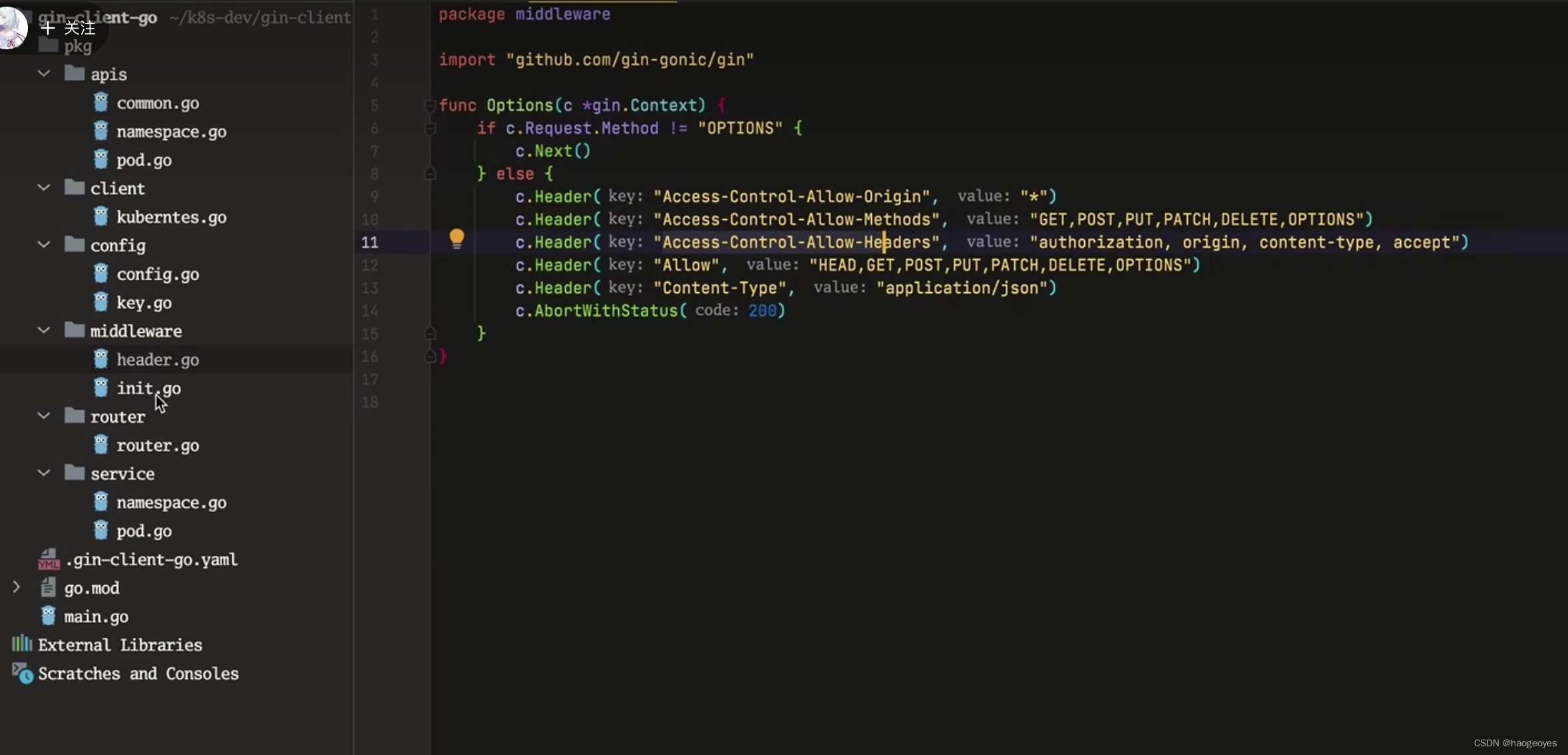Viewport: 1568px width, 755px height.
Task: Click the YAML icon of .gin-client-go.yaml
Action: tap(49, 559)
